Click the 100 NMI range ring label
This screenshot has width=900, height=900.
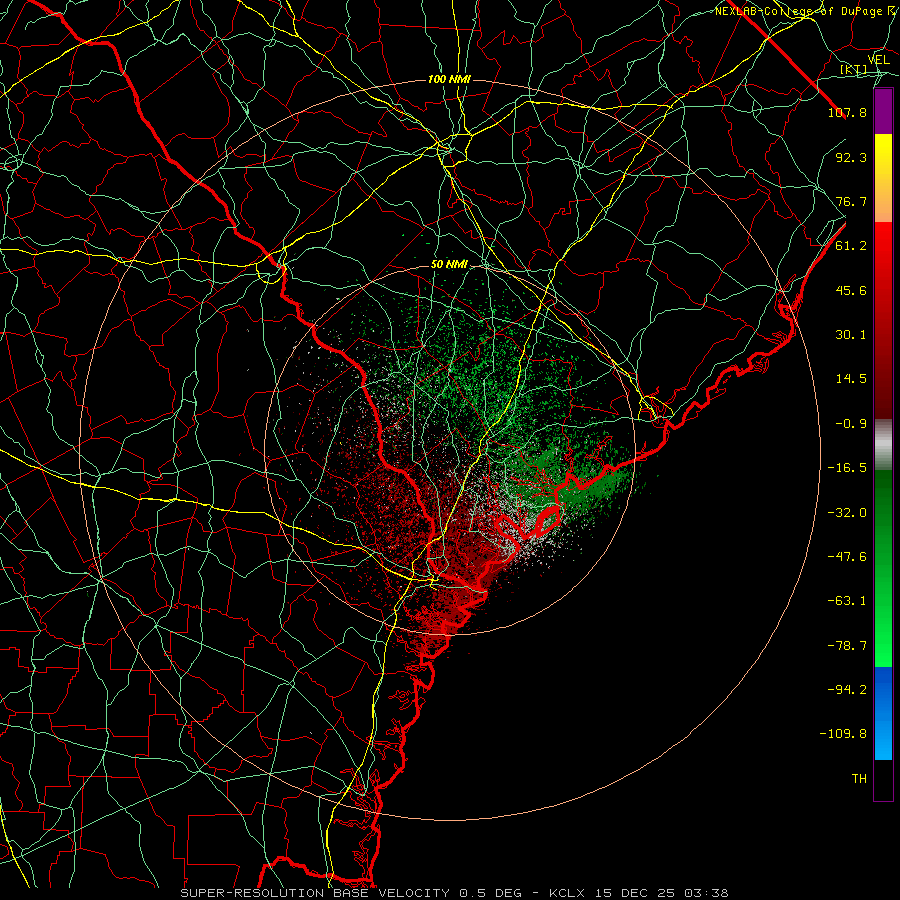click(449, 79)
